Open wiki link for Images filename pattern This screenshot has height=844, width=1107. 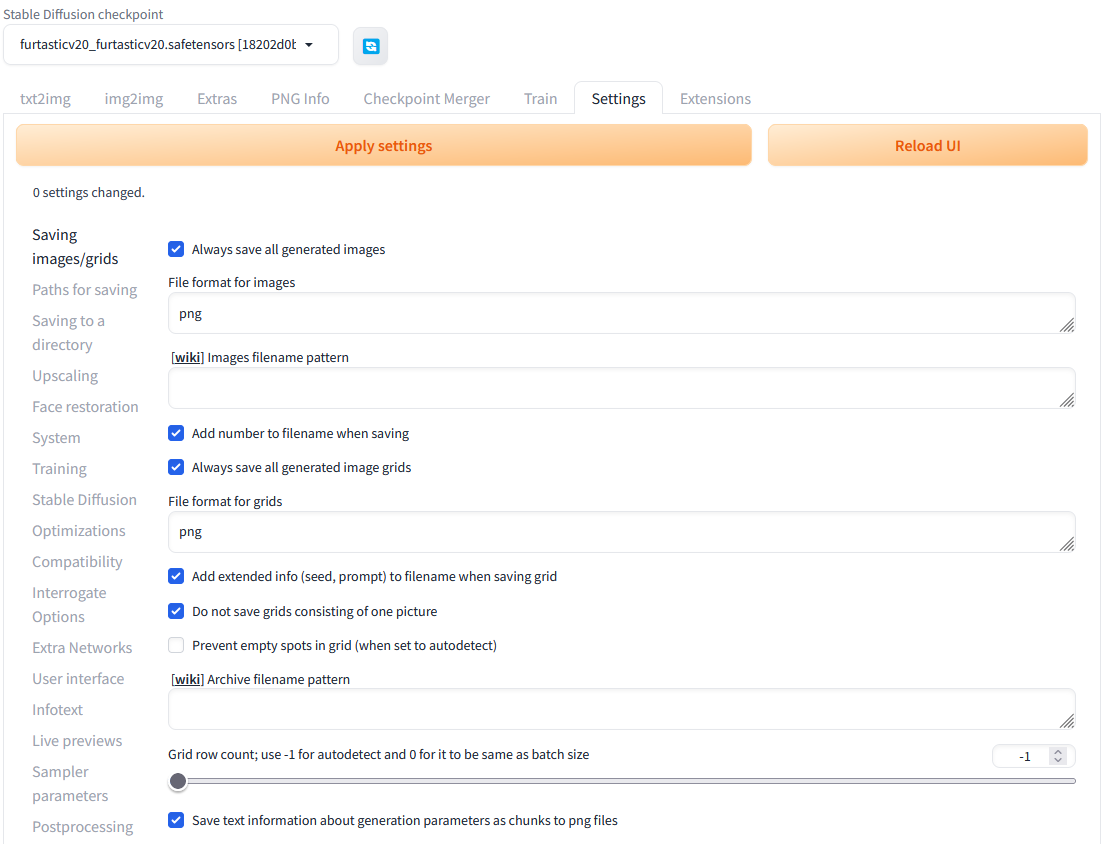(x=188, y=357)
